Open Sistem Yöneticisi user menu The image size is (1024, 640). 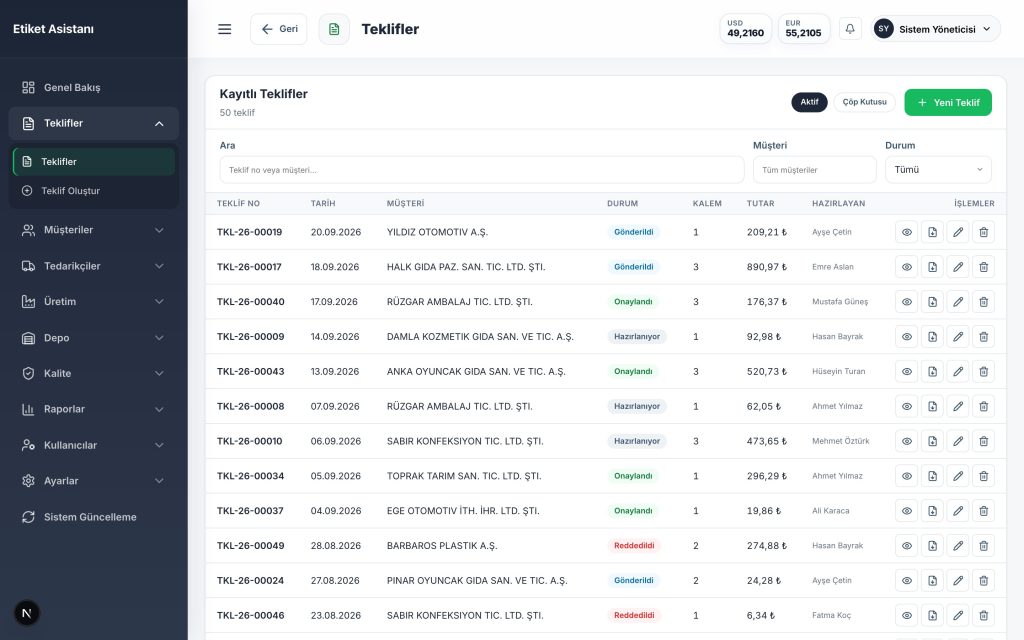935,29
